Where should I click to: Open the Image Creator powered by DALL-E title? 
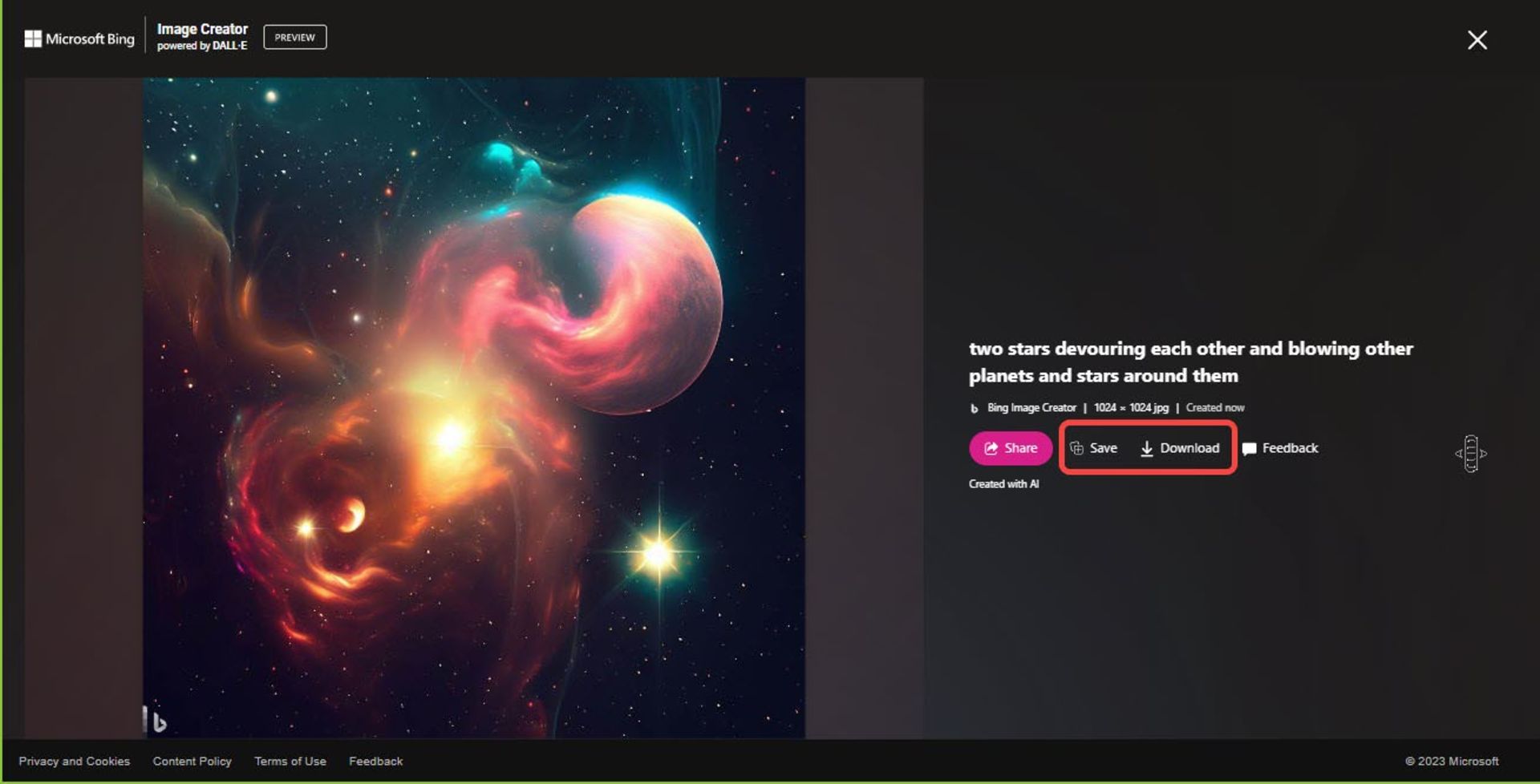click(202, 37)
